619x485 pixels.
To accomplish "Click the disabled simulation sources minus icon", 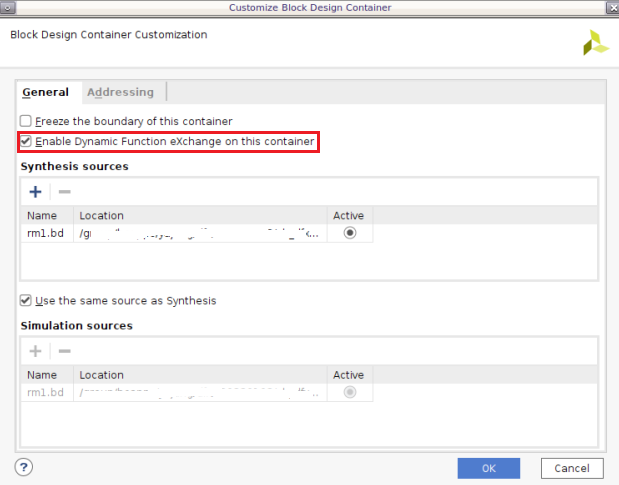I will (64, 351).
